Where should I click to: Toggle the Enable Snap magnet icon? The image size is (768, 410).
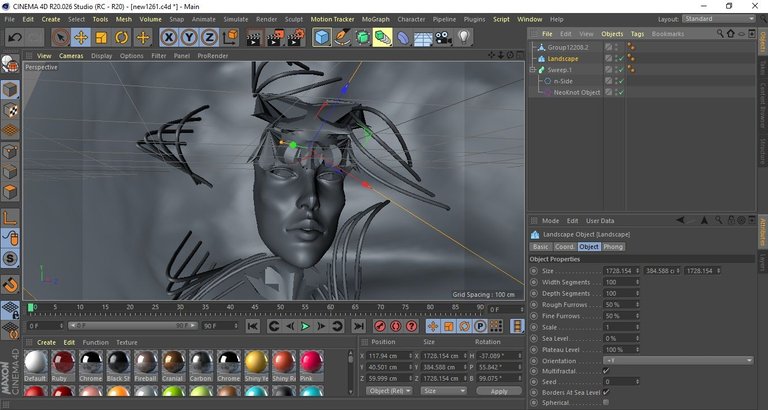(10, 284)
